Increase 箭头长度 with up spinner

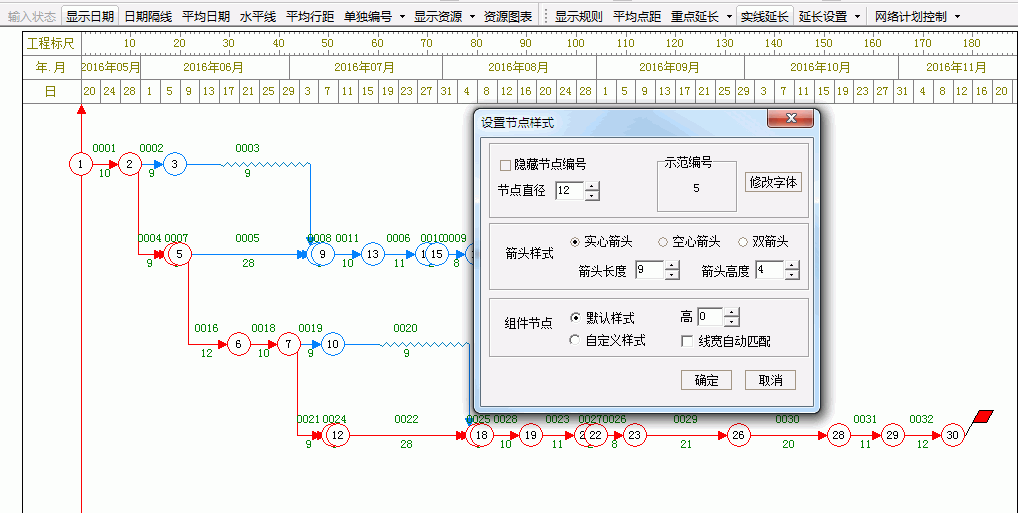[673, 266]
